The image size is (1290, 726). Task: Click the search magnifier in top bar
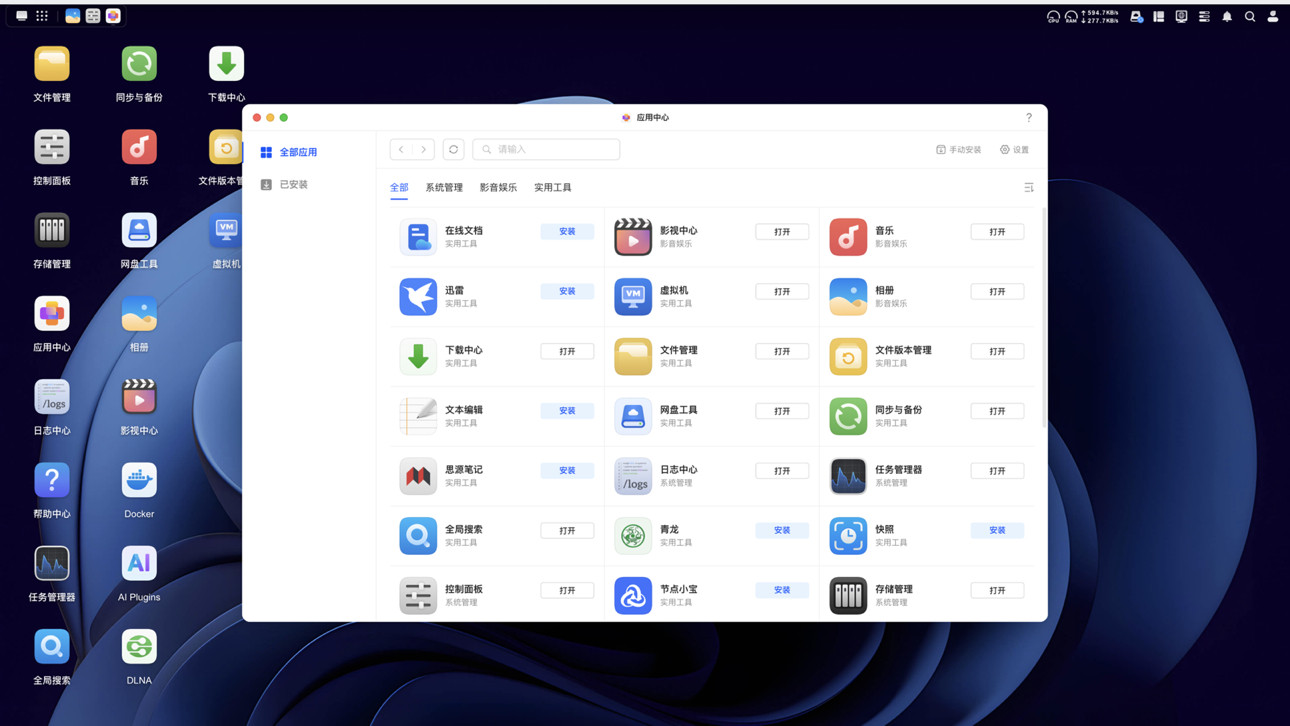(1250, 17)
